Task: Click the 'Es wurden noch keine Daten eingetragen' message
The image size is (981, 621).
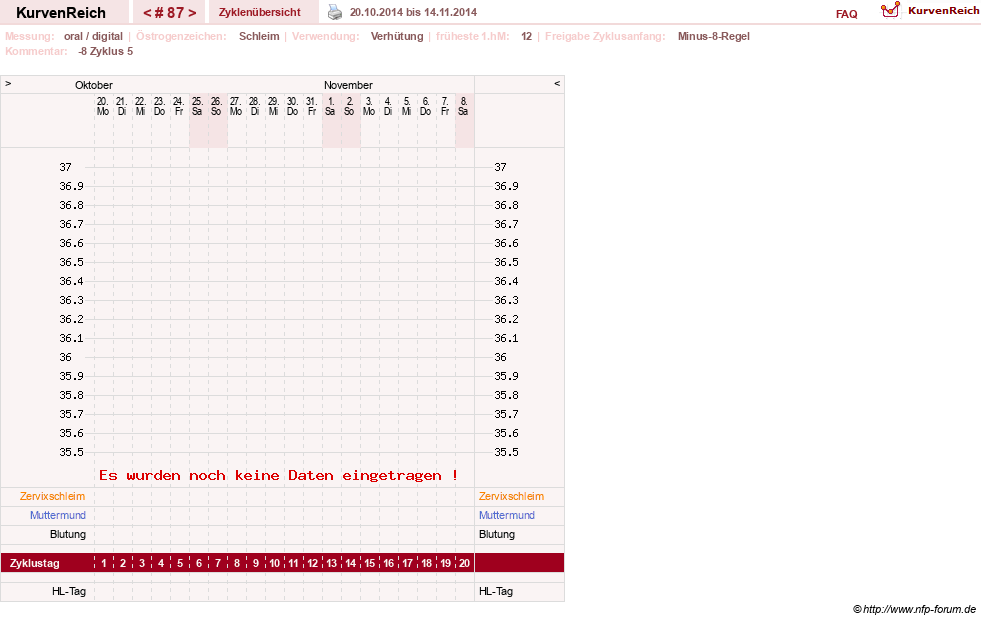Action: pos(278,475)
